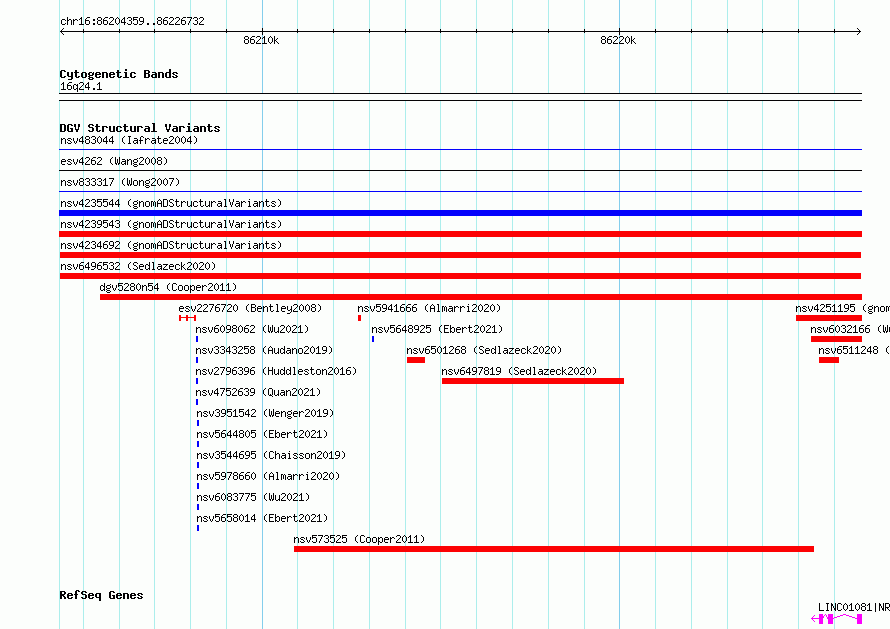
Task: Select esv2276720 (Bentley2008) label
Action: coord(250,308)
